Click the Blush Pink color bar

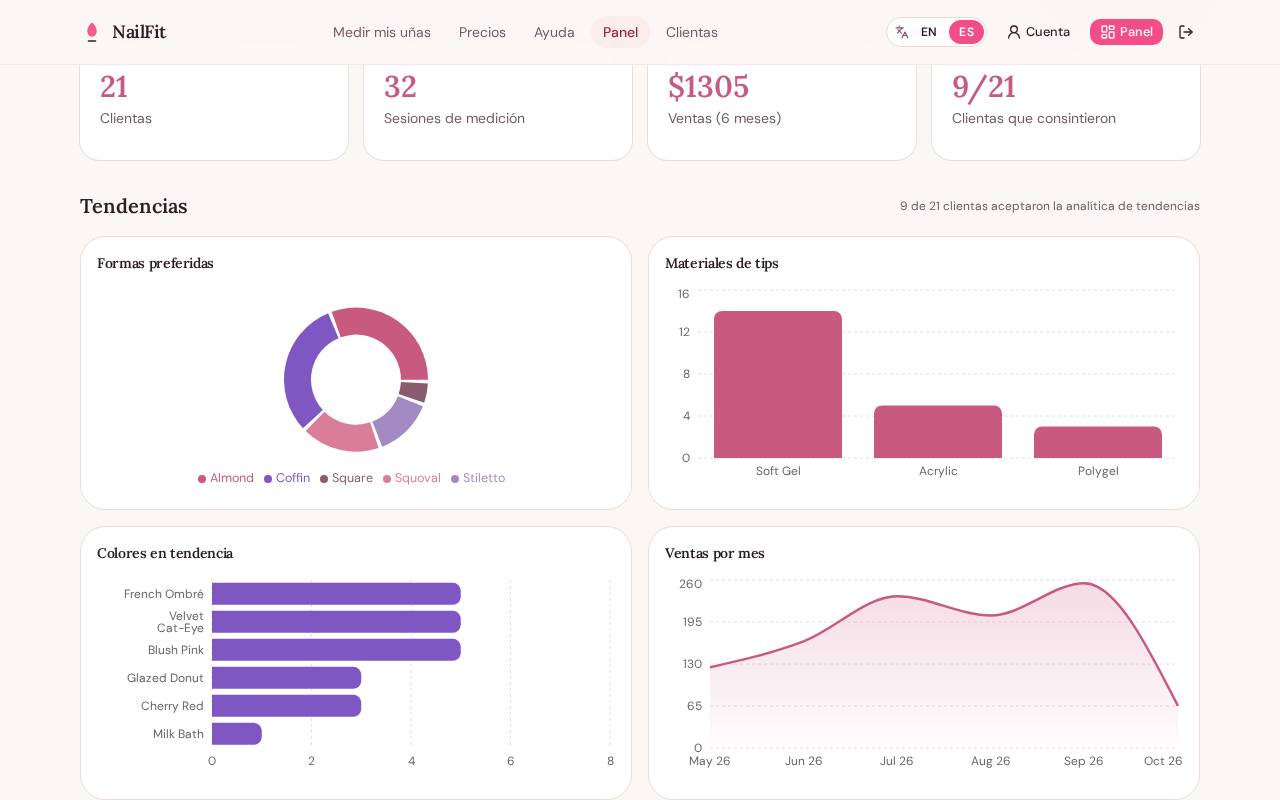(x=336, y=650)
